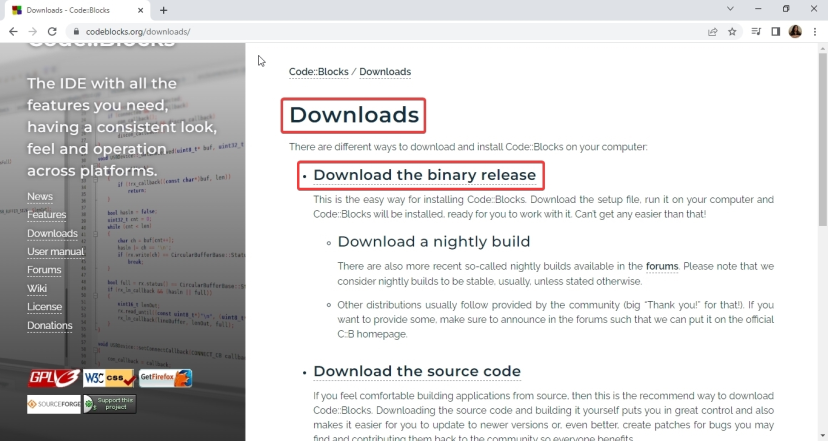
Task: Go to the Forums sidebar link
Action: click(44, 270)
